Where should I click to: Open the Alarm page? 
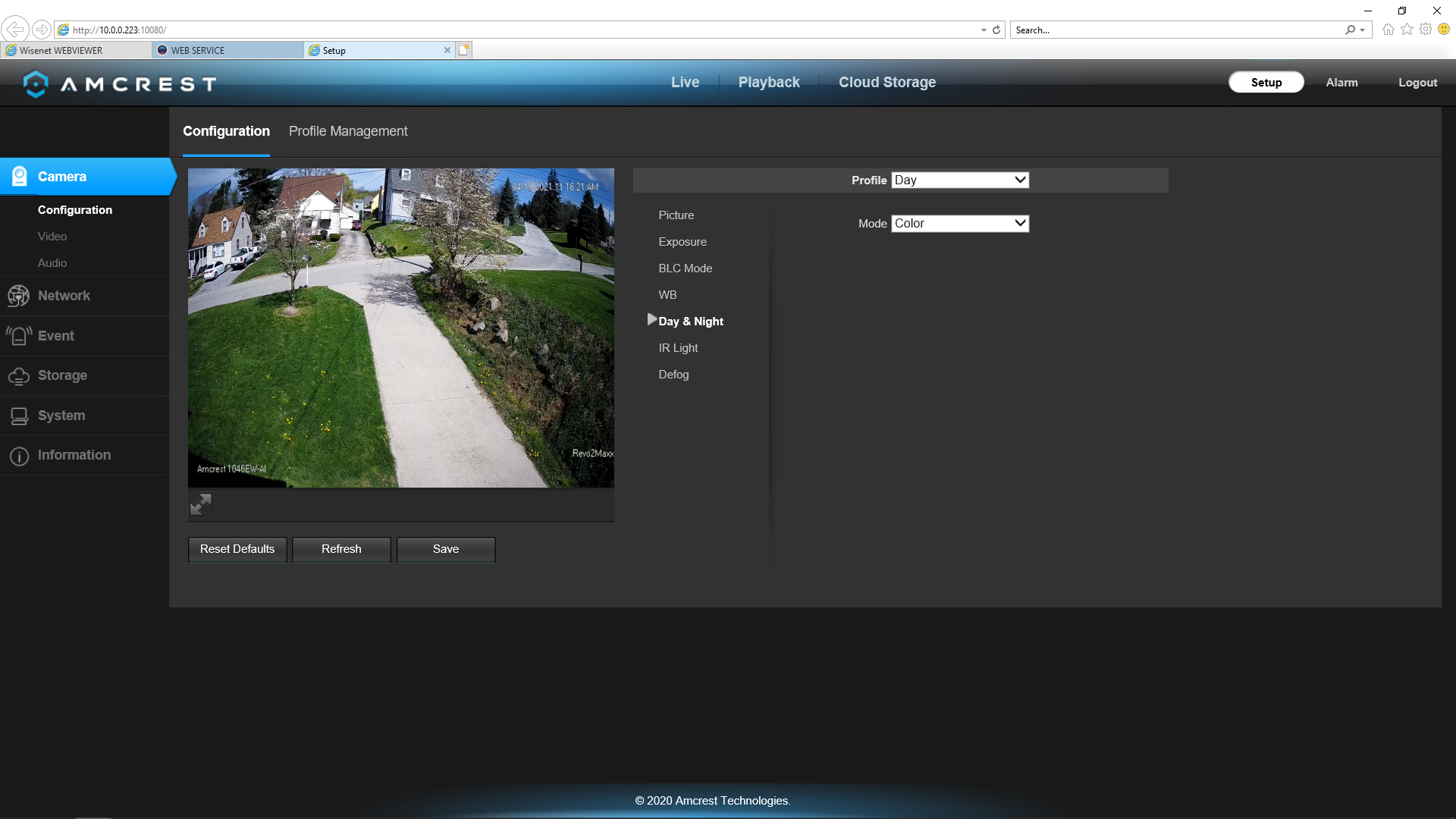point(1341,82)
